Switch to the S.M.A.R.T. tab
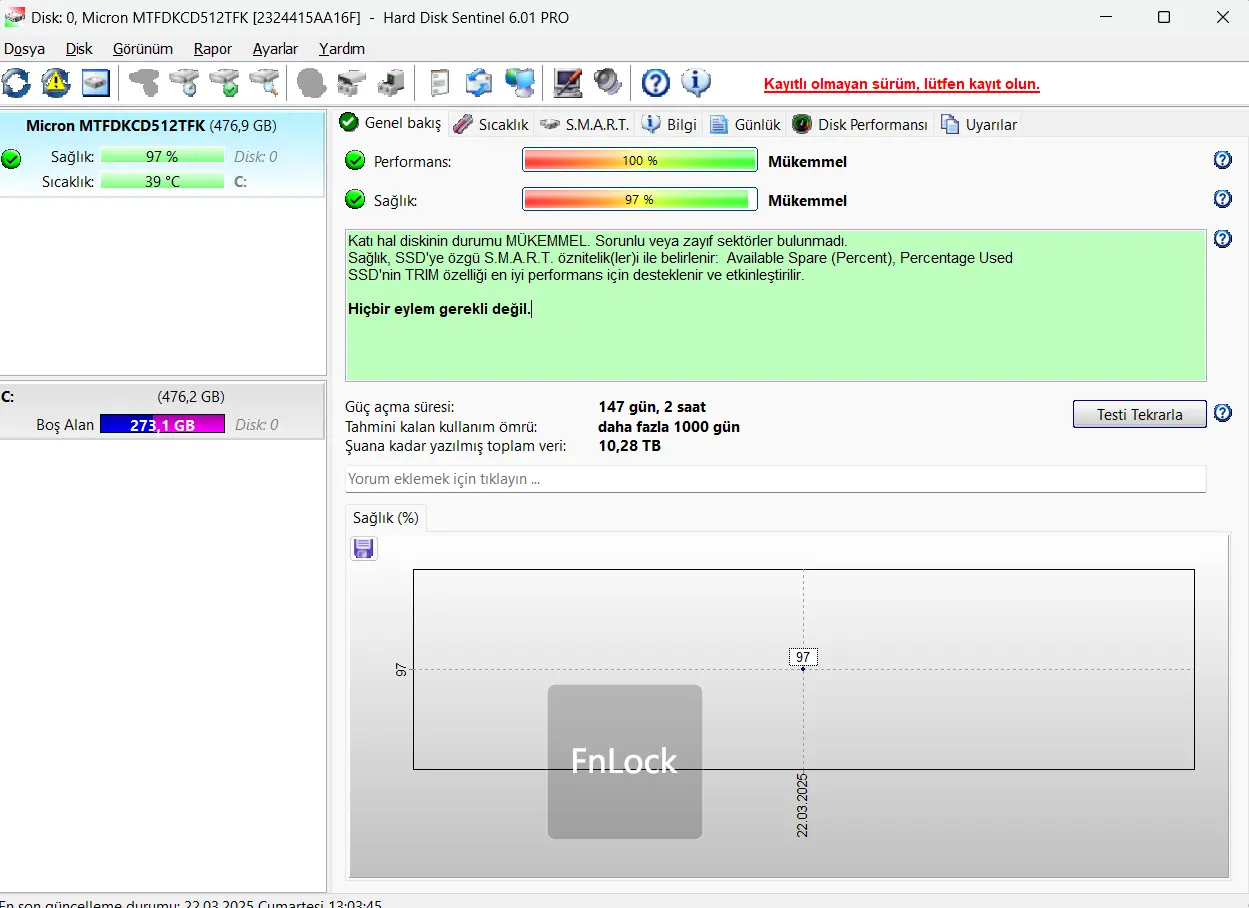This screenshot has height=908, width=1249. pos(585,124)
